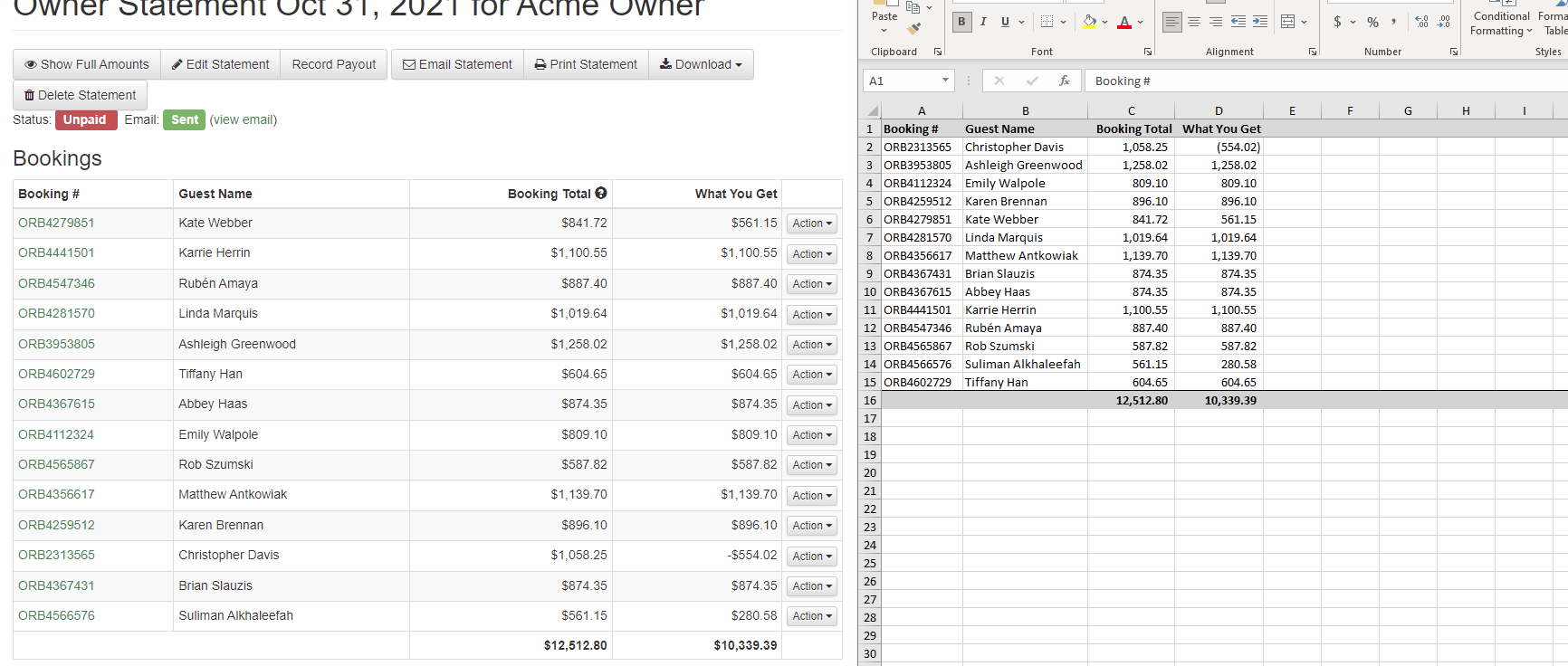Open the Conditional Formatting menu
The image size is (1568, 666).
pos(1501,24)
